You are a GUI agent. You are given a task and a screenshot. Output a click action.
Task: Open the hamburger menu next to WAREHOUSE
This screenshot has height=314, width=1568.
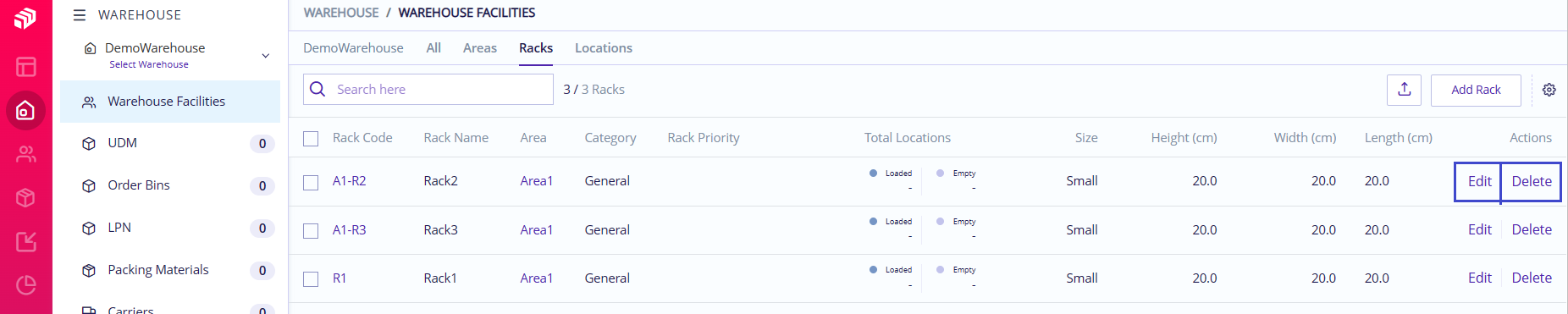tap(80, 14)
